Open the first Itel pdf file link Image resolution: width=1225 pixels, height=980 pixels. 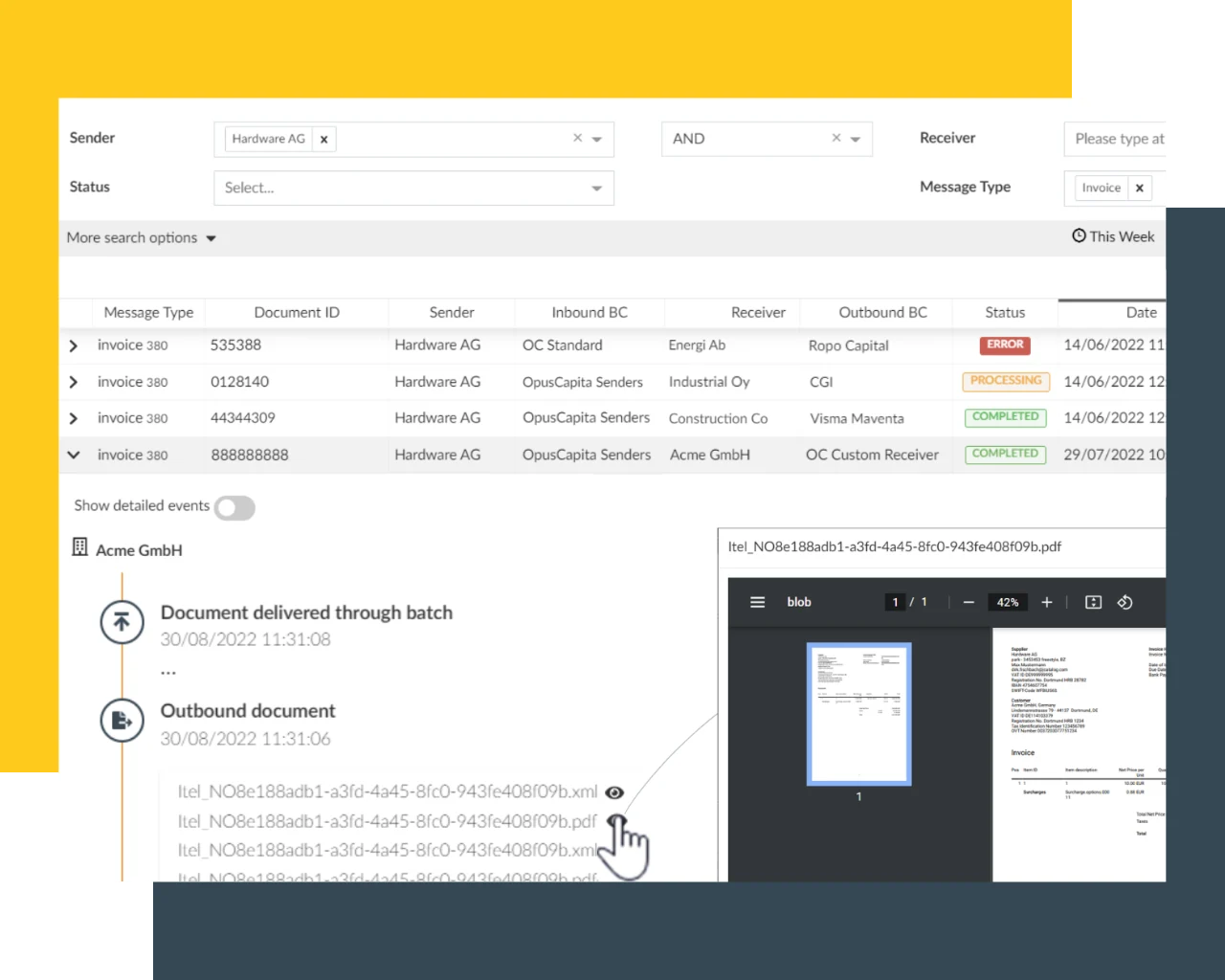[x=387, y=821]
